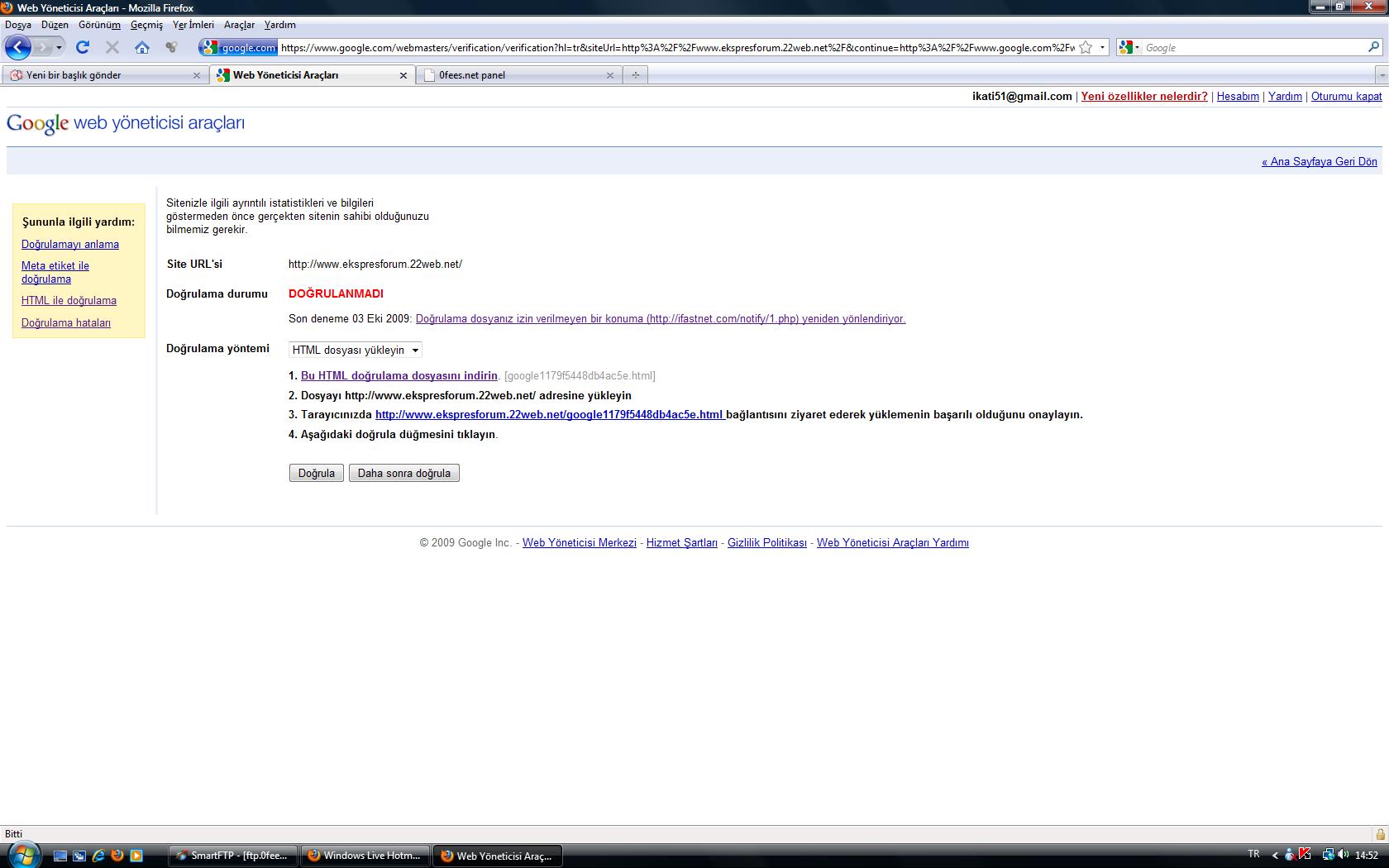Viewport: 1389px width, 868px height.
Task: Click the Google web yöneticisi araçları logo
Action: tap(126, 123)
